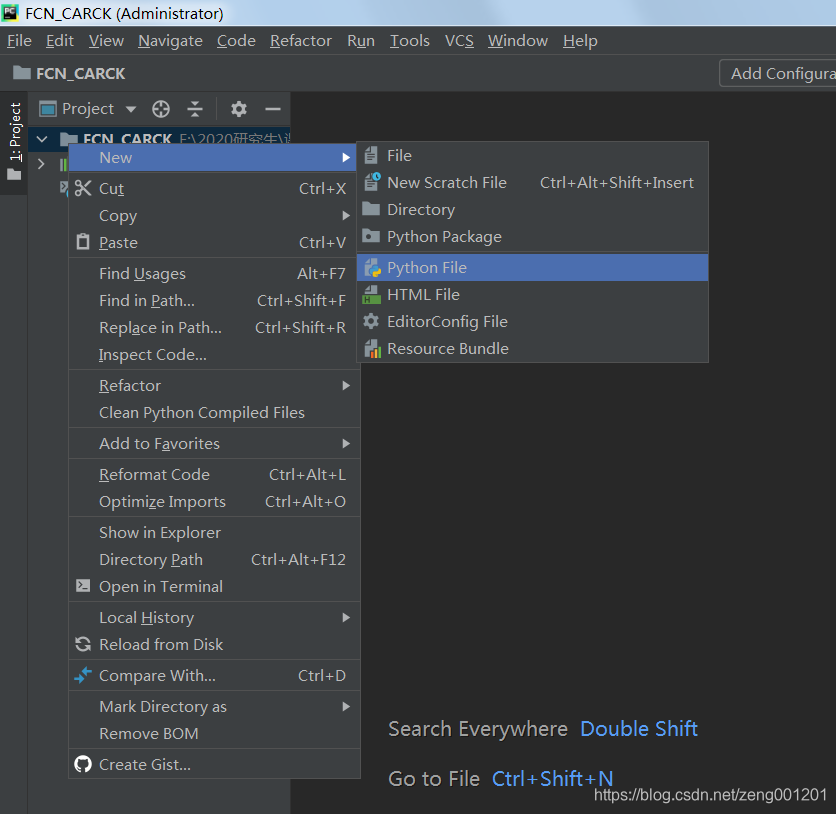Click the Compare With arrows icon
This screenshot has height=814, width=836.
coord(83,675)
